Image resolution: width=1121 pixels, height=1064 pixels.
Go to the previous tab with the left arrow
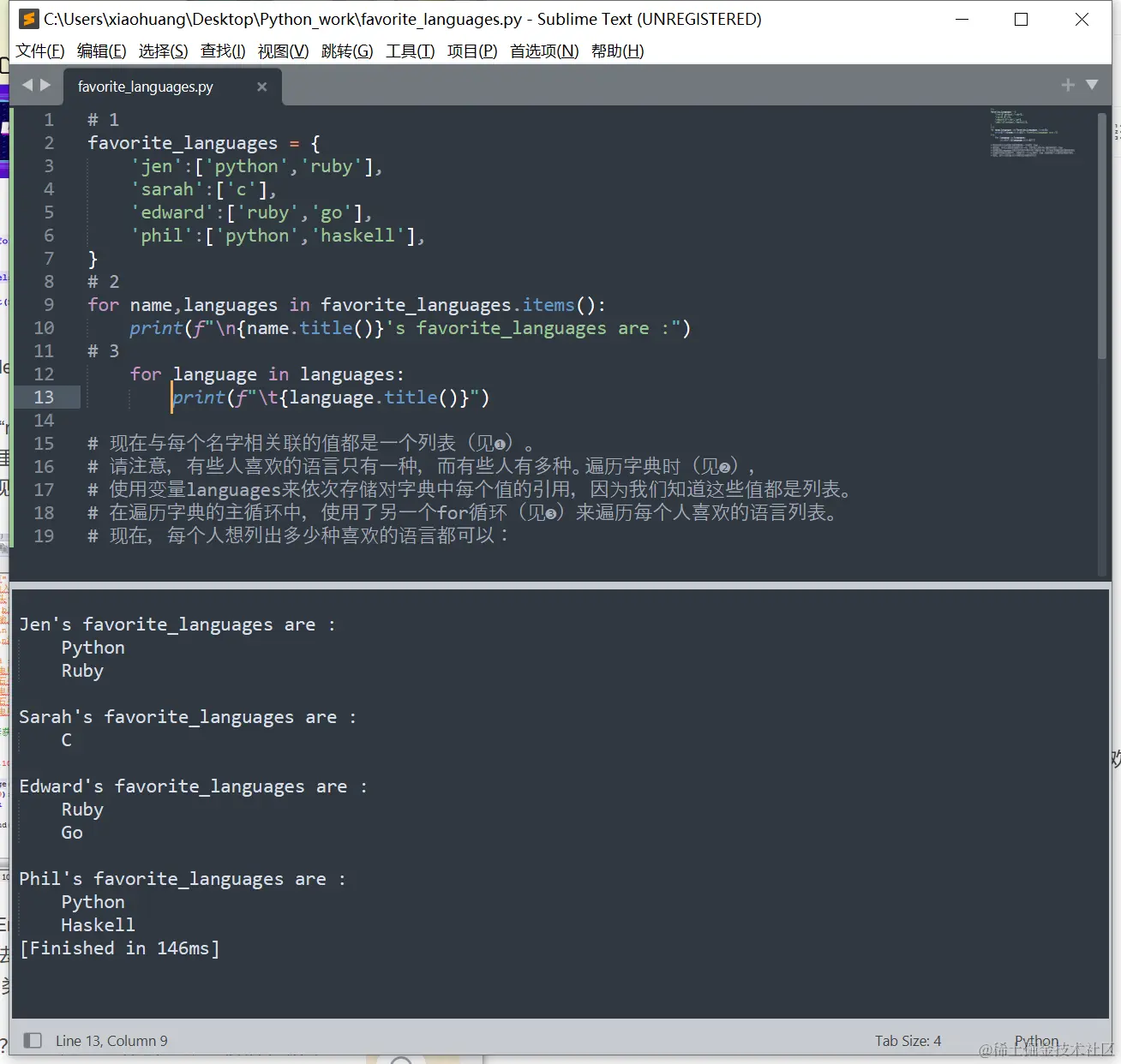(27, 85)
